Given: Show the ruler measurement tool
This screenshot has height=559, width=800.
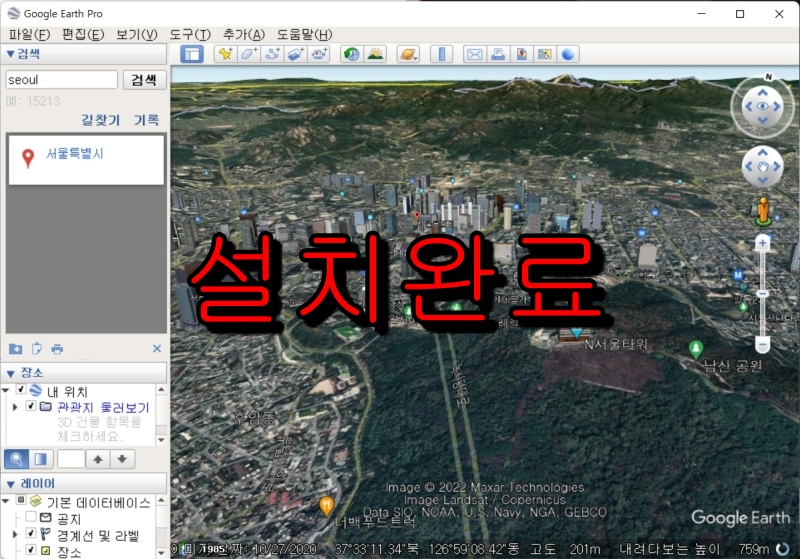Looking at the screenshot, I should [442, 54].
